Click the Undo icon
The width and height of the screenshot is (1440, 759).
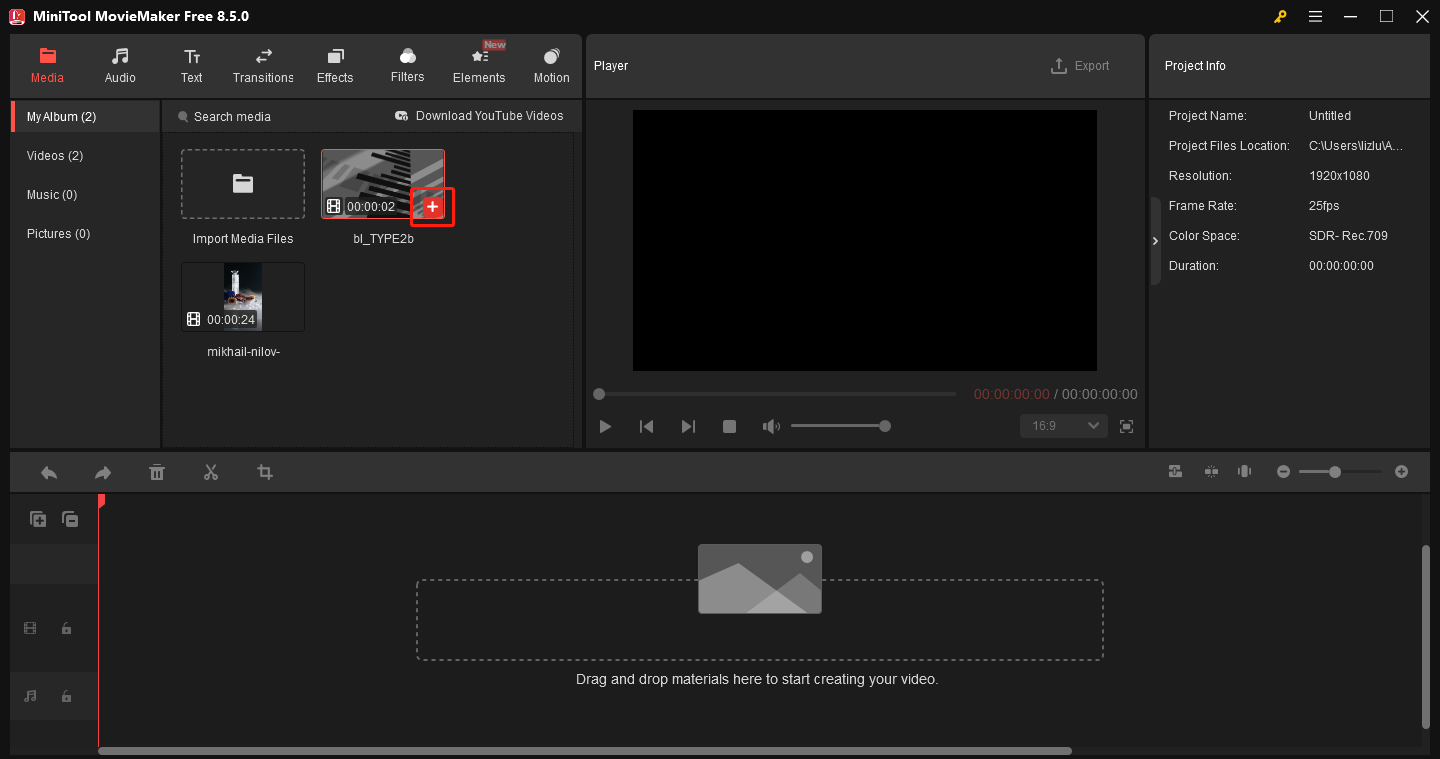click(x=48, y=471)
